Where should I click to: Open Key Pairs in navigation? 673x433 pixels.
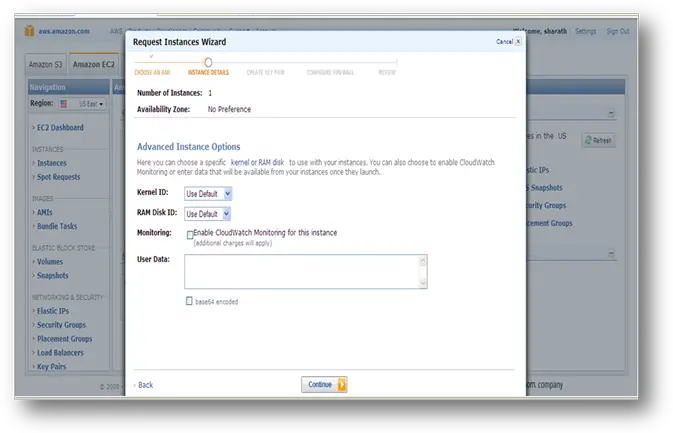point(52,366)
